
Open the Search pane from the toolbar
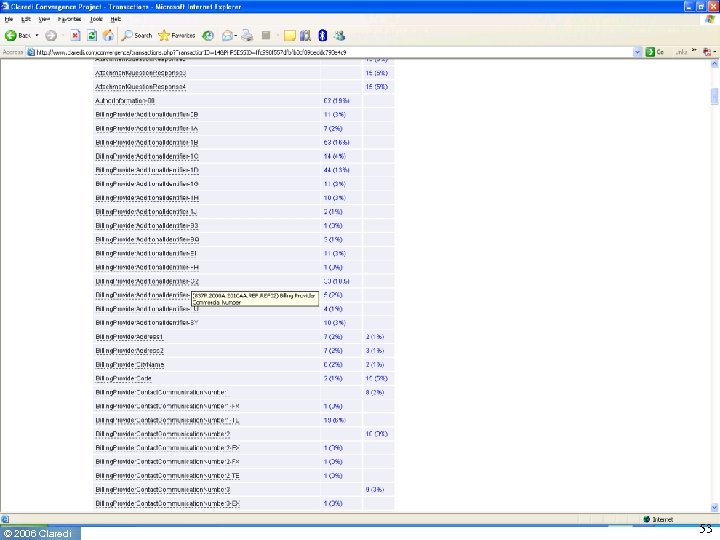pos(137,35)
